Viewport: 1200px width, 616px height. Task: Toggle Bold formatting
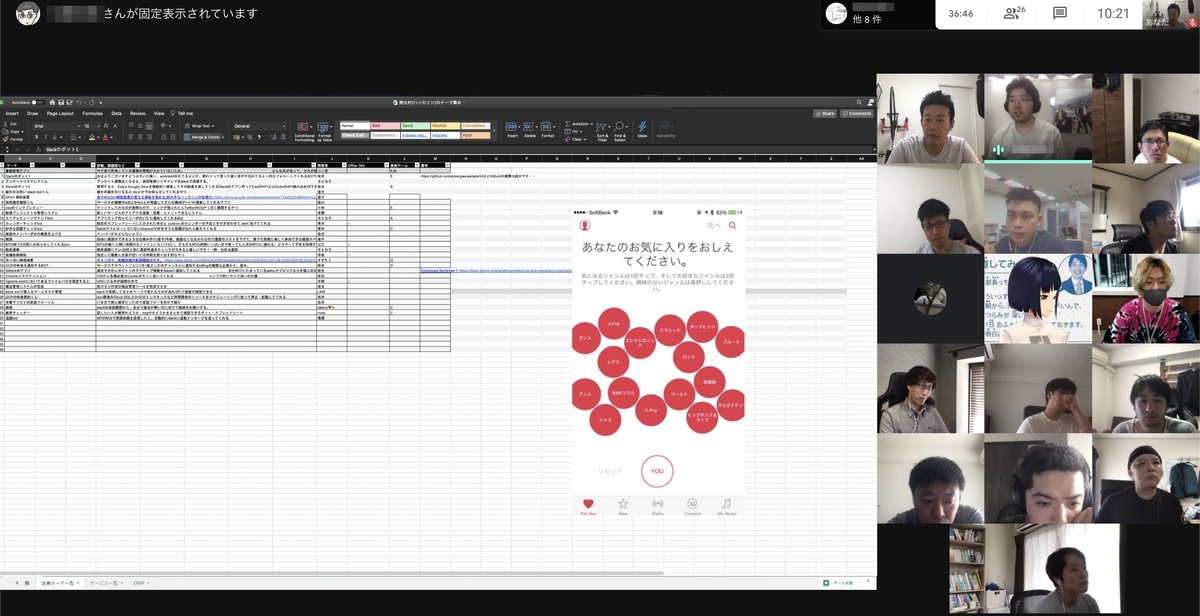click(36, 137)
